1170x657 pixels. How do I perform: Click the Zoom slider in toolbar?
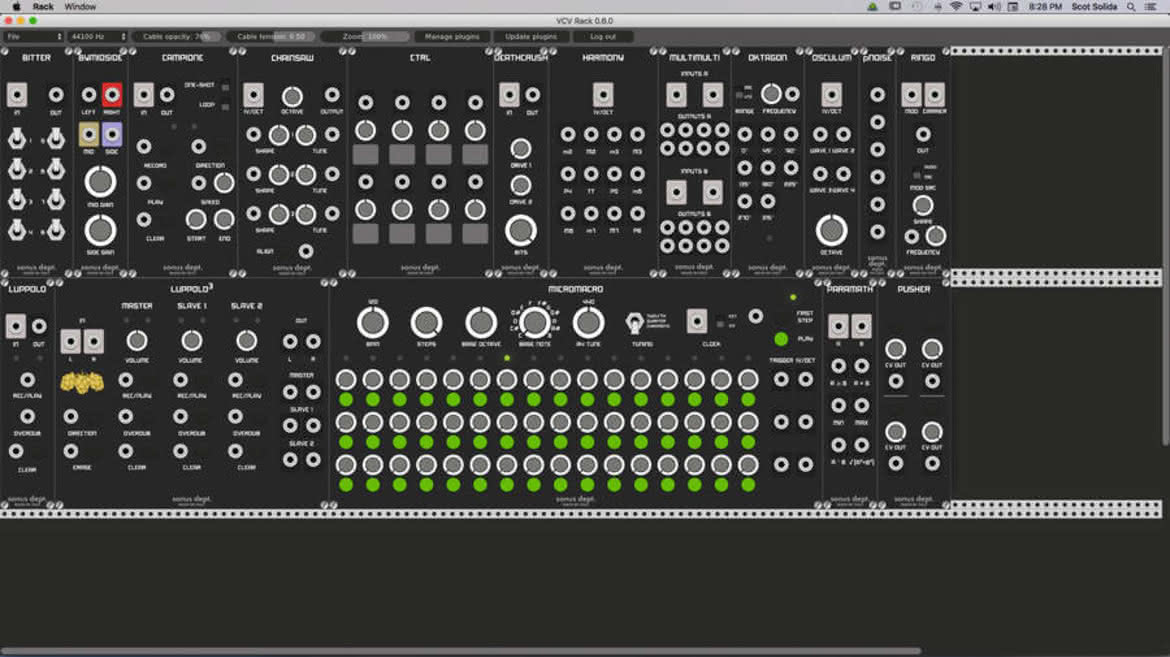pos(366,37)
